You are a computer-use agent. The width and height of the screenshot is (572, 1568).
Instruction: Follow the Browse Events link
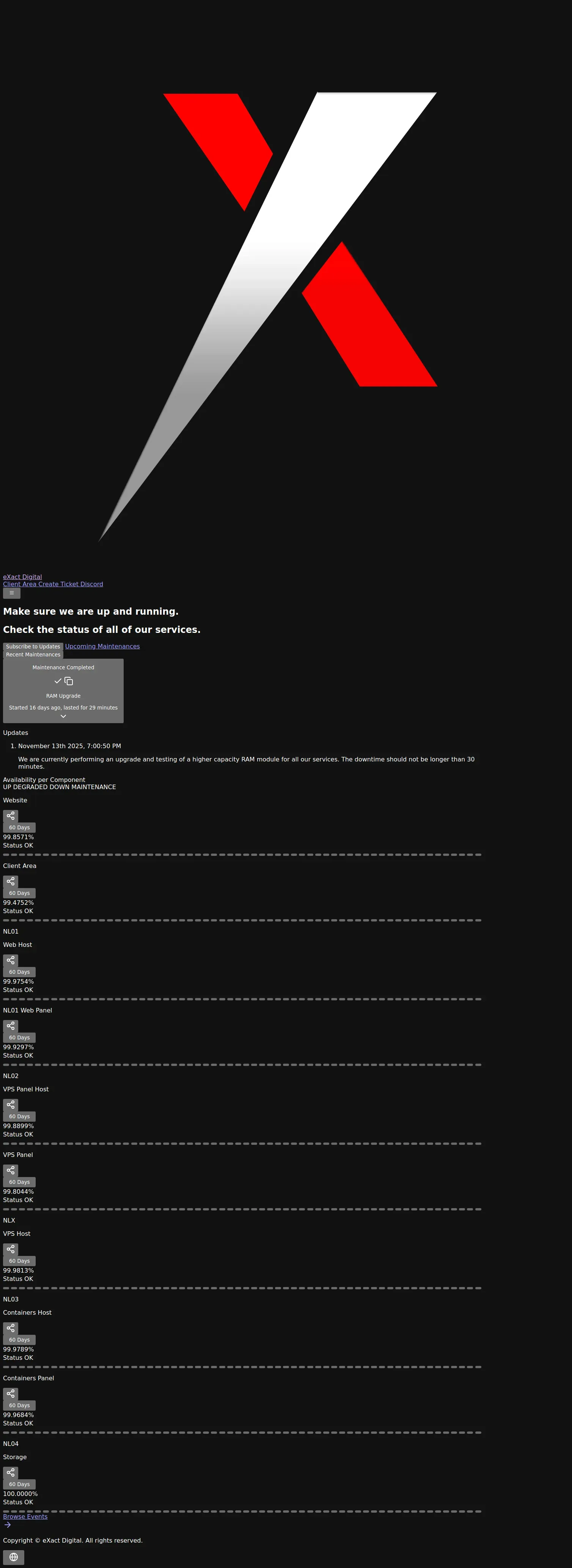pos(25,1517)
